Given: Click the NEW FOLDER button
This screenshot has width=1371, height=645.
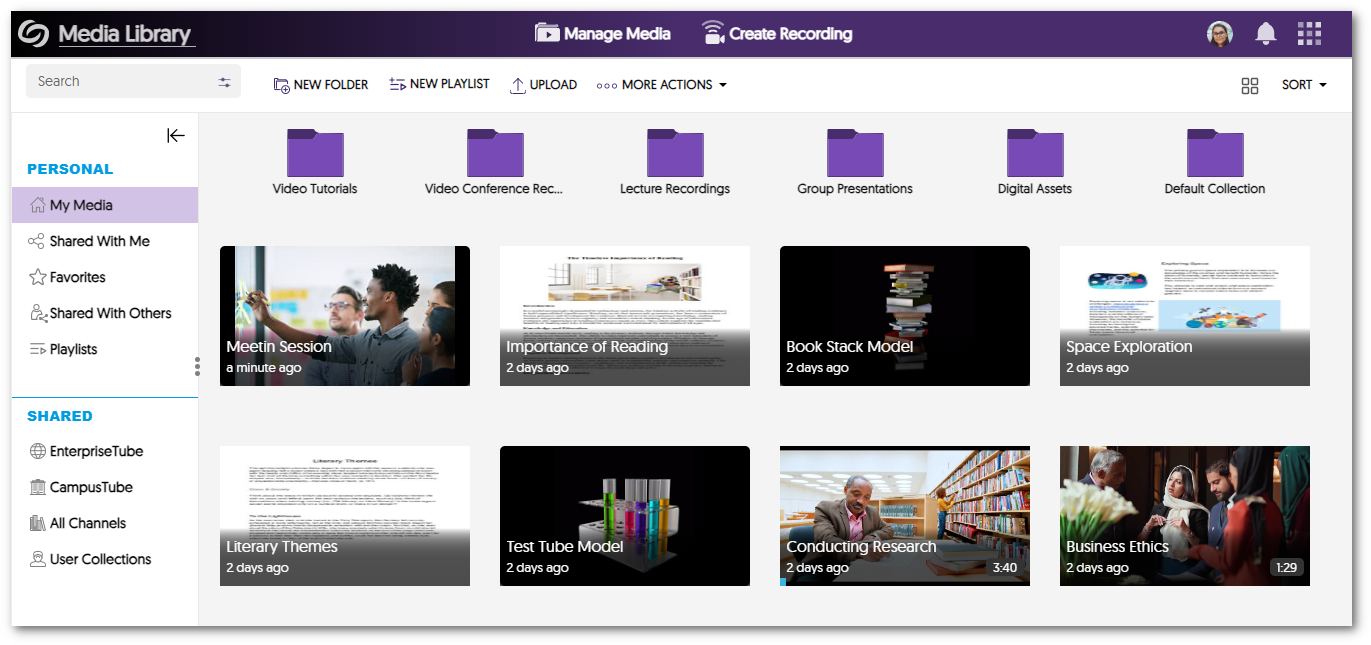Looking at the screenshot, I should point(320,85).
